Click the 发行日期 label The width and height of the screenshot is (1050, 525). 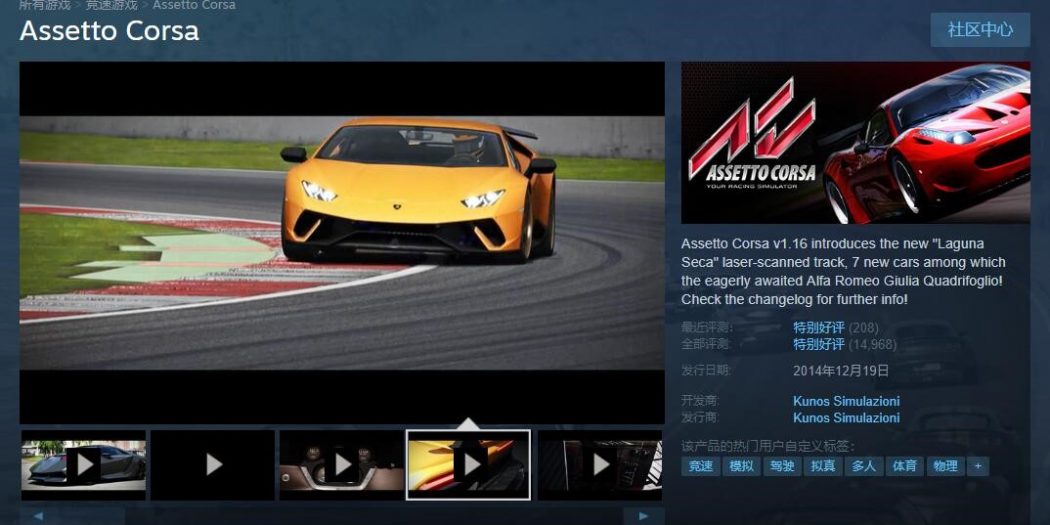(x=706, y=370)
